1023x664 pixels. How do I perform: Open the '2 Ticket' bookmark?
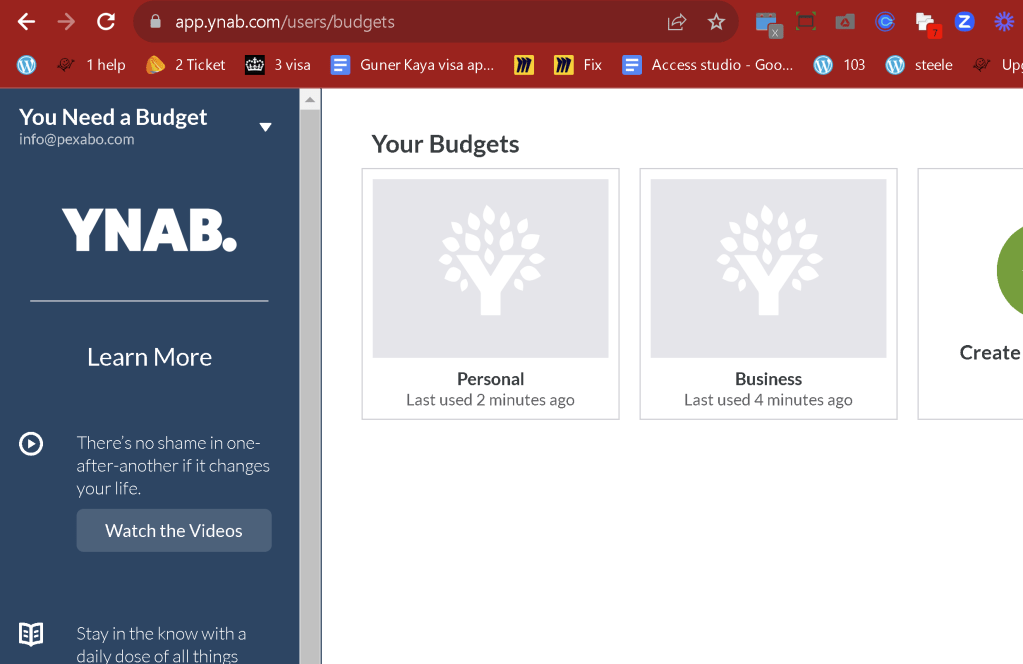click(185, 65)
